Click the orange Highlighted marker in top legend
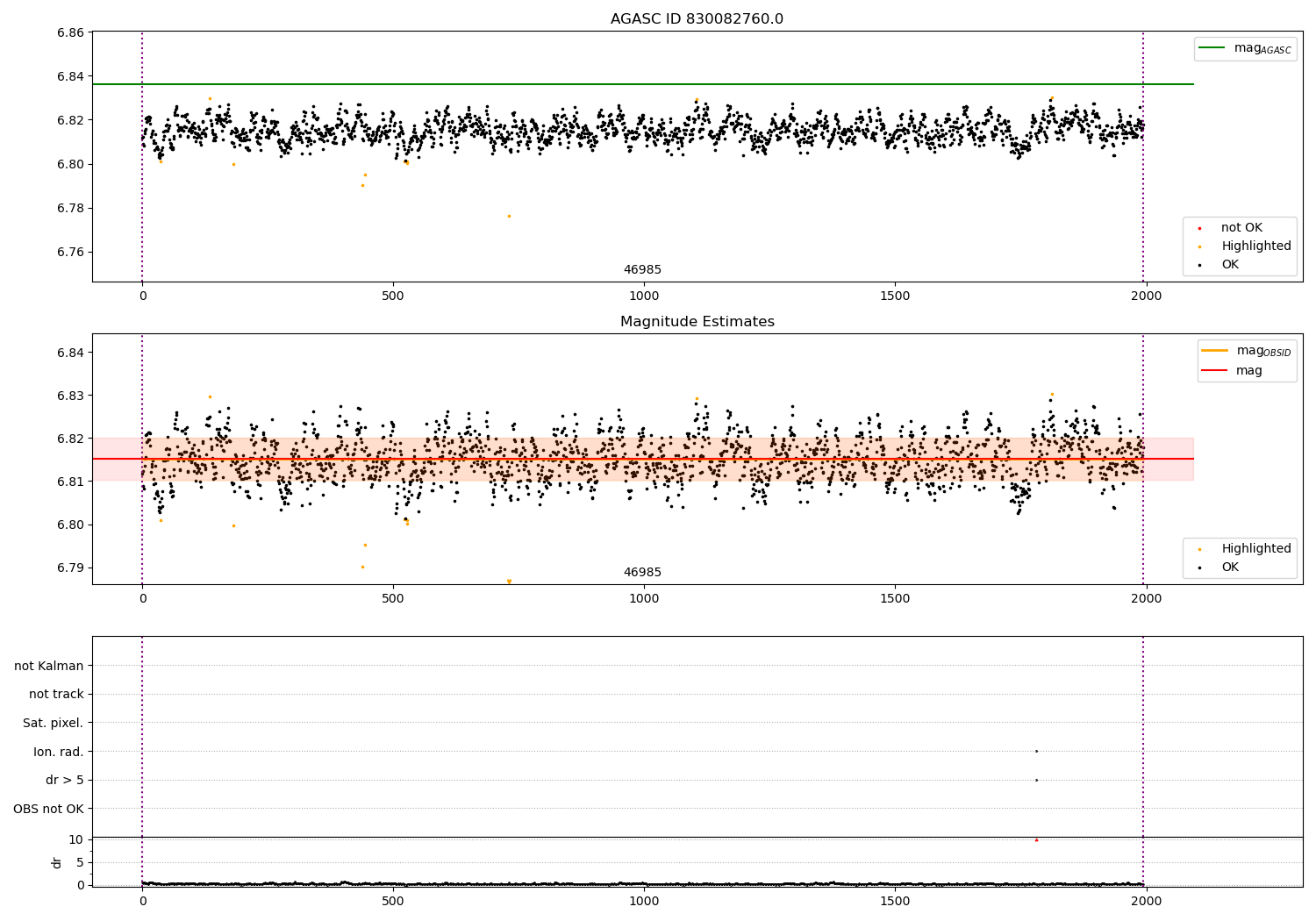This screenshot has height=921, width=1316. 1199,246
